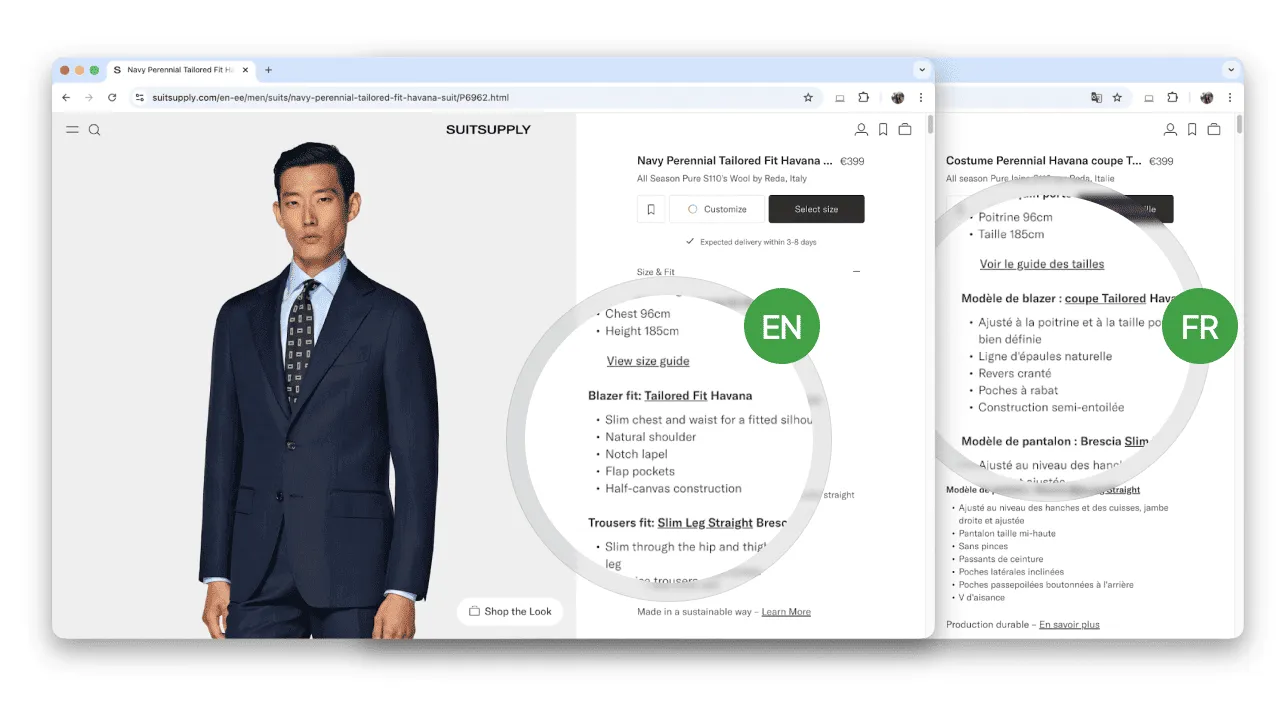
Task: Click the Chrome profile avatar
Action: point(897,97)
